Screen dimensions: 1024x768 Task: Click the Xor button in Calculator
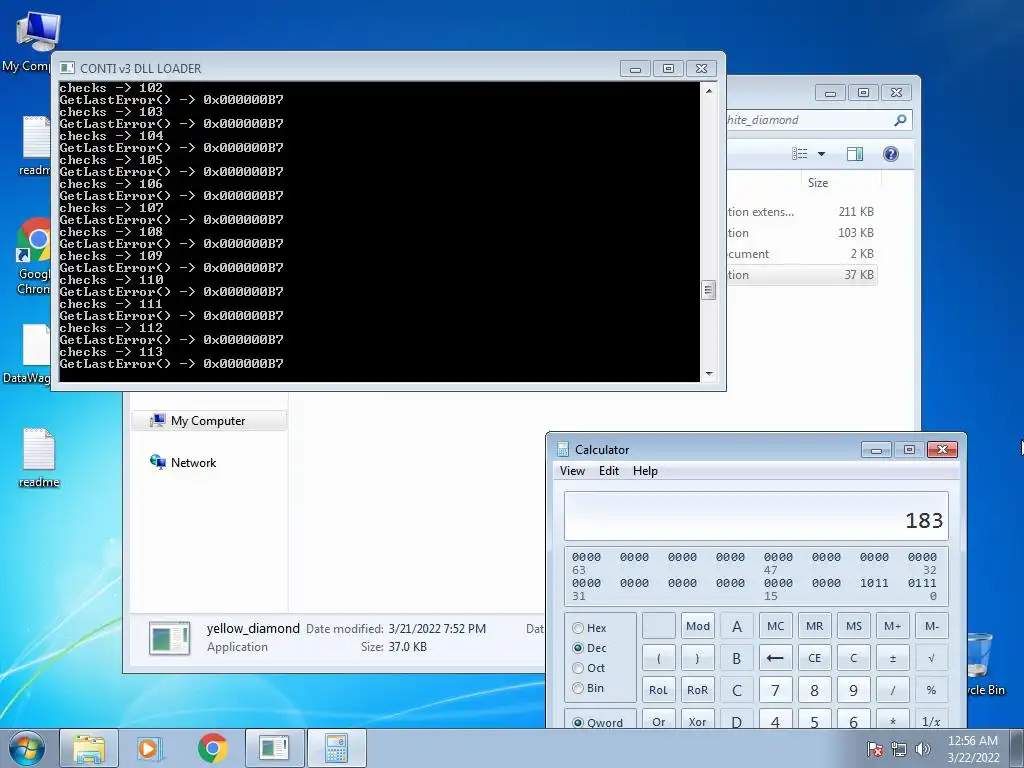pyautogui.click(x=697, y=720)
